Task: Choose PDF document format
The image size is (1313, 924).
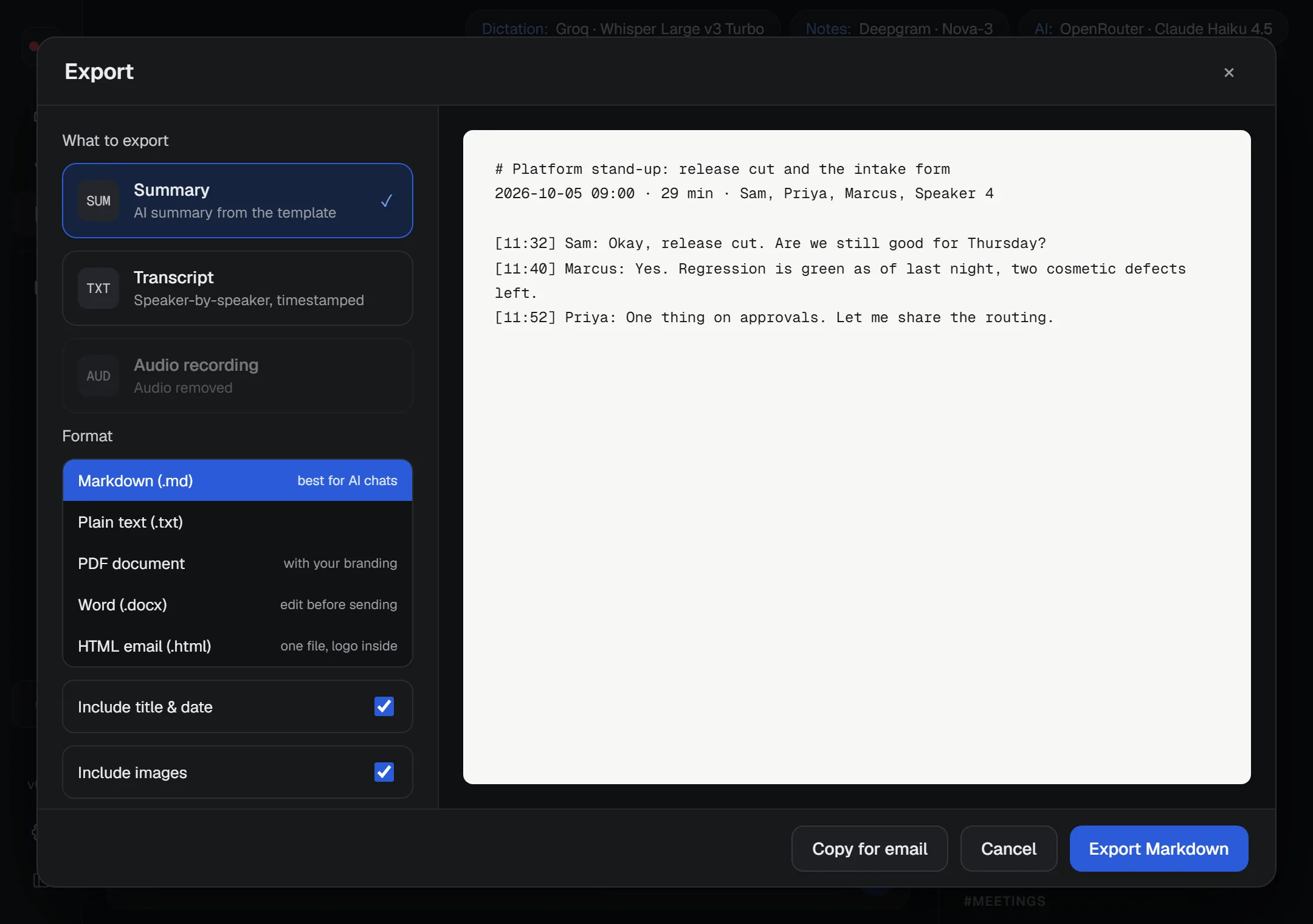Action: (x=238, y=563)
